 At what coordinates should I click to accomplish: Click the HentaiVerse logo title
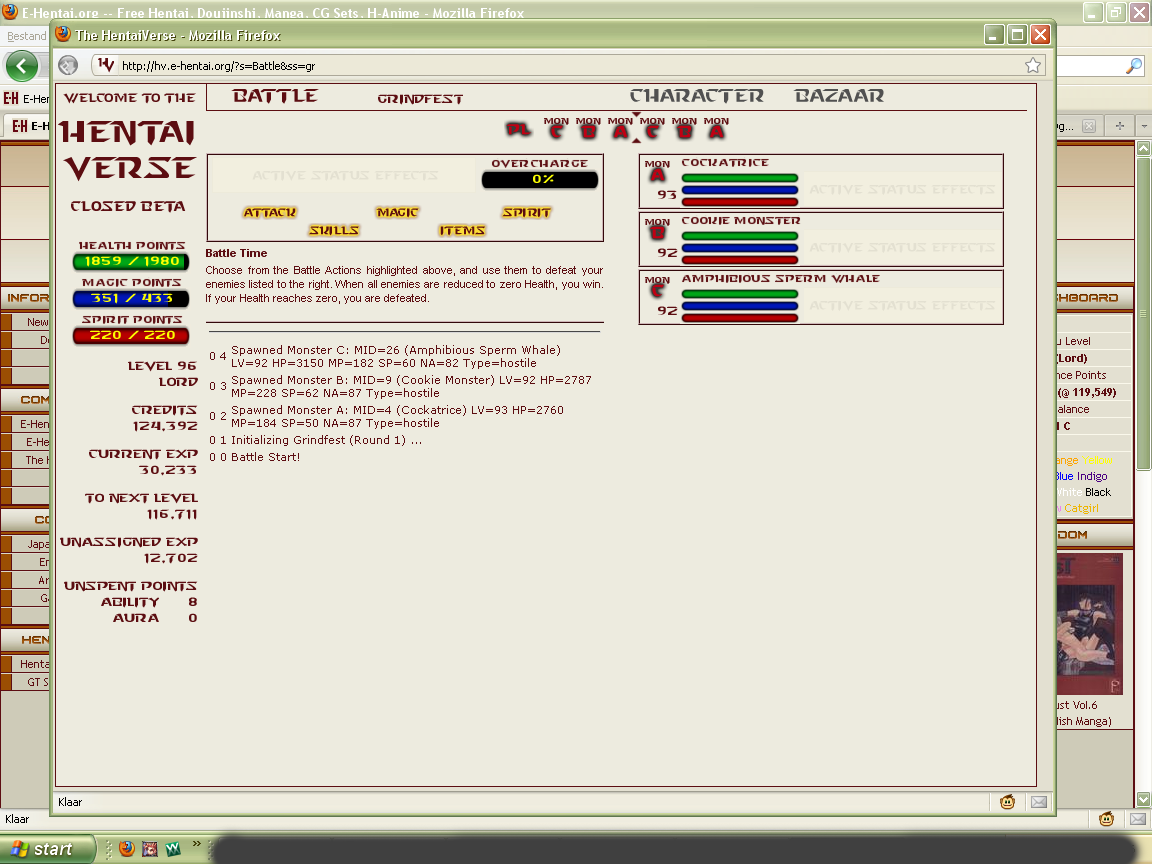click(129, 151)
